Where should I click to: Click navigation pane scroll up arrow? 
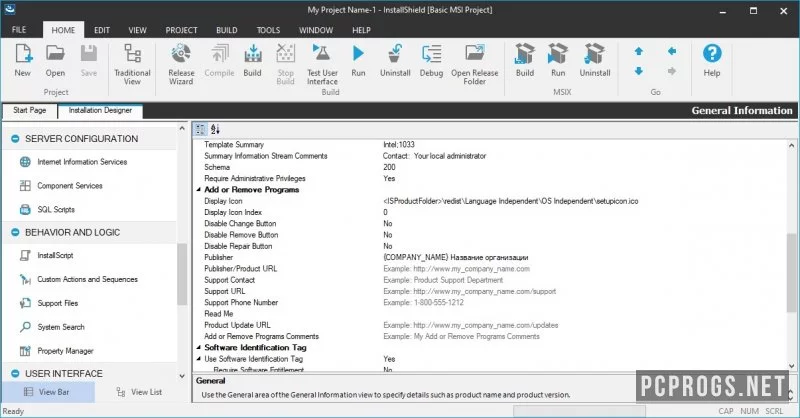[x=182, y=129]
